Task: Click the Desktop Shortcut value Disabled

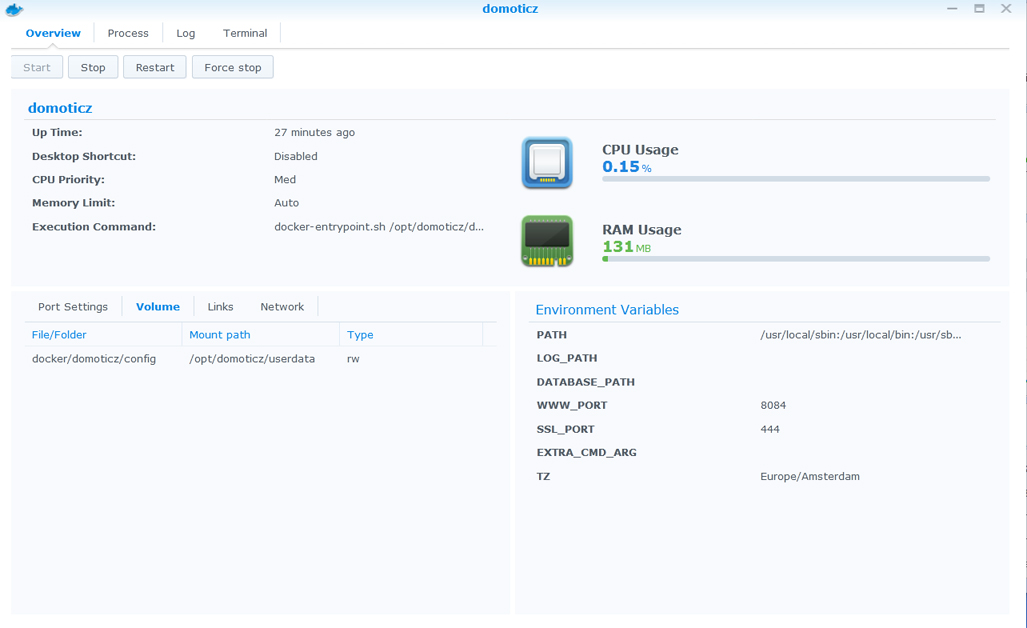Action: (295, 157)
